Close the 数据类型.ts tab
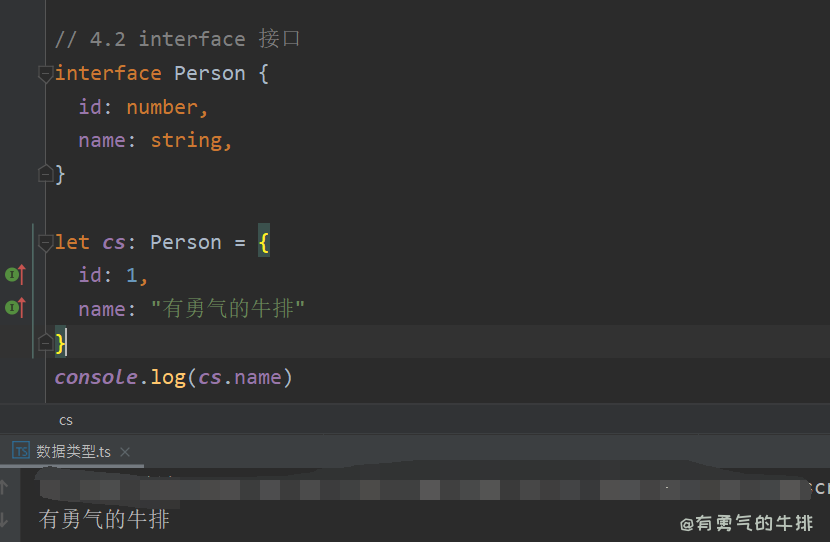The width and height of the screenshot is (830, 542). pos(125,452)
